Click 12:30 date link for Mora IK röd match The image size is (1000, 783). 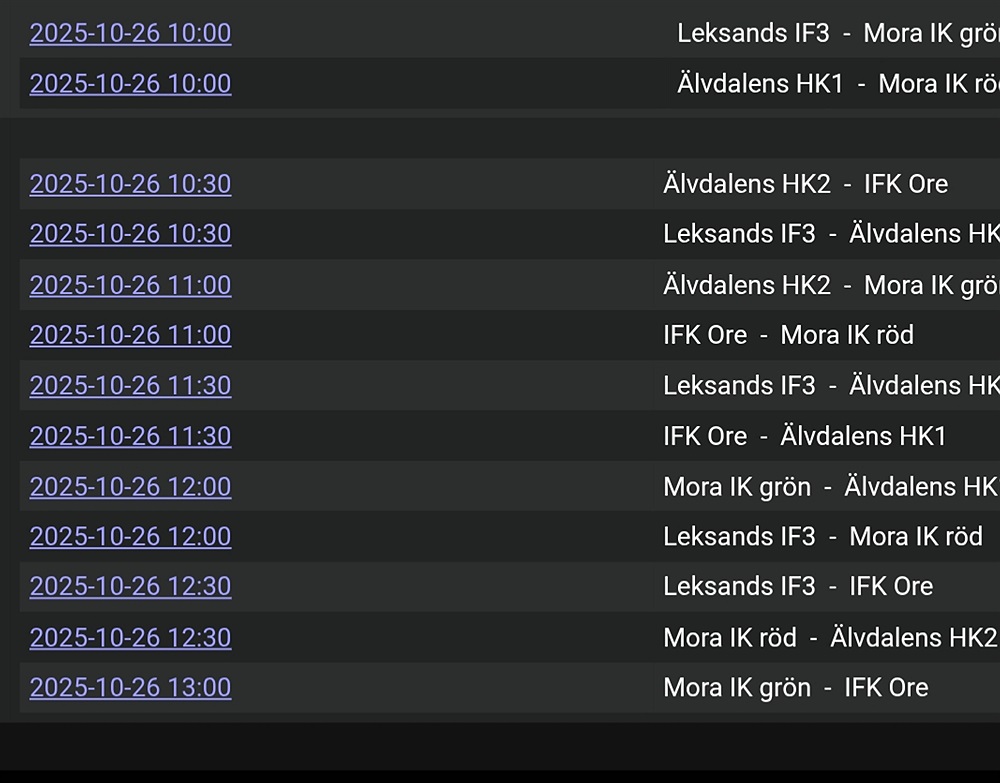click(130, 638)
